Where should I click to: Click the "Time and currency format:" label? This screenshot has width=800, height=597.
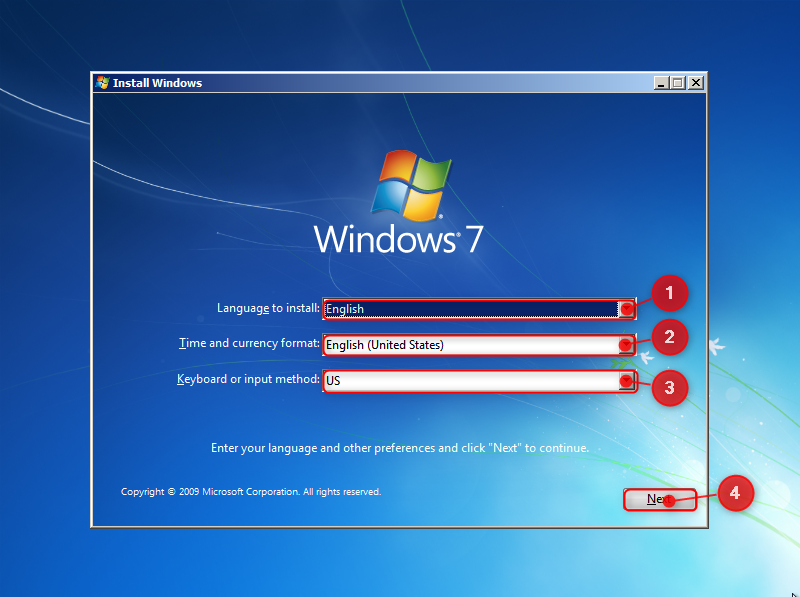click(x=249, y=343)
